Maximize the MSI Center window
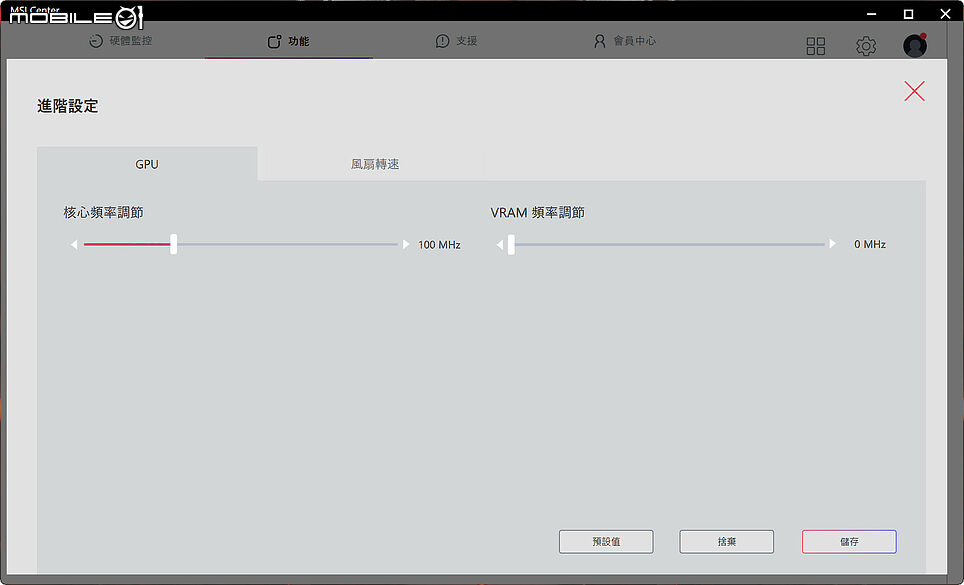 click(908, 14)
